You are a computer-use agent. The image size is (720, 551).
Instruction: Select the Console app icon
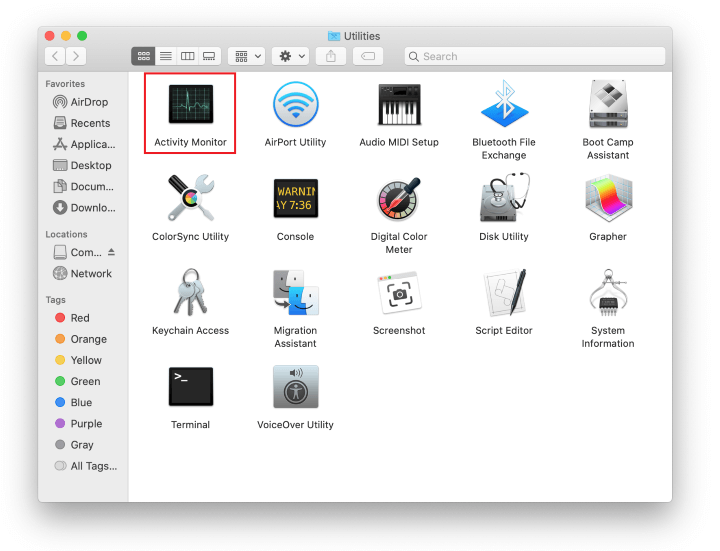point(295,199)
